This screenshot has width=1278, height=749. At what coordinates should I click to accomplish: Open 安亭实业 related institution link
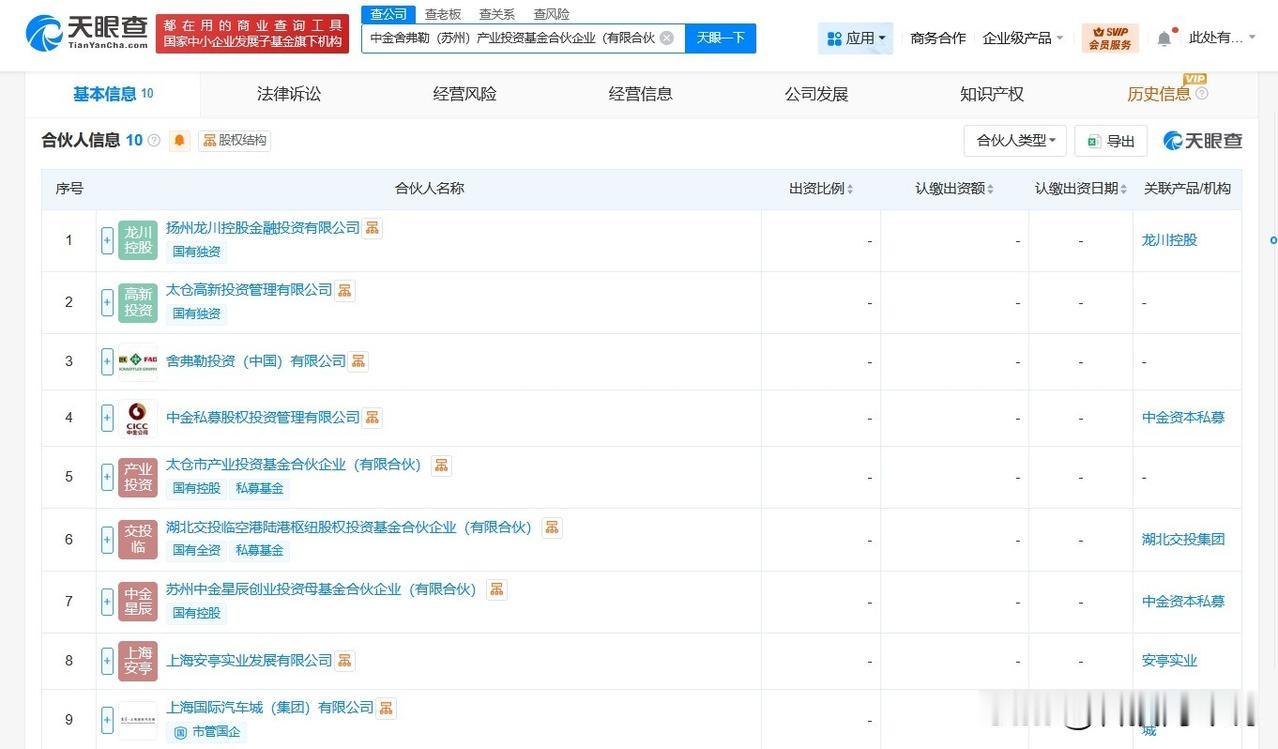point(1169,661)
